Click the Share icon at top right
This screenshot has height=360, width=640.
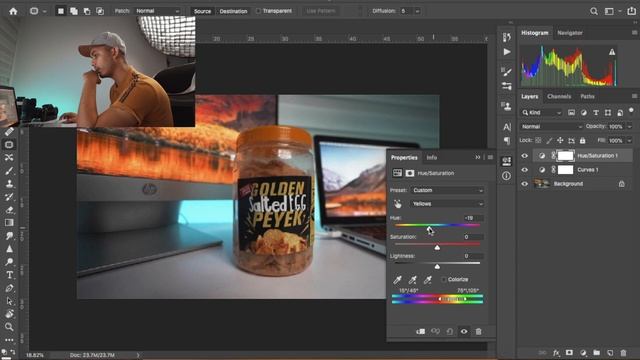[631, 11]
